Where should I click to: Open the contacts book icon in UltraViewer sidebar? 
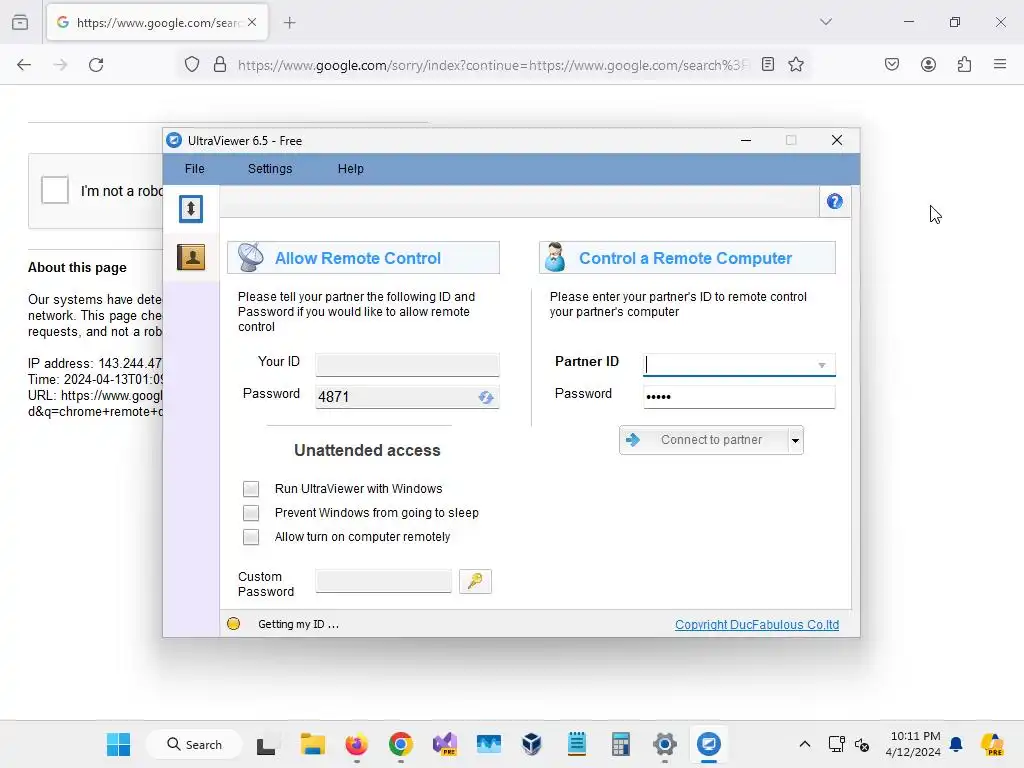click(x=191, y=257)
